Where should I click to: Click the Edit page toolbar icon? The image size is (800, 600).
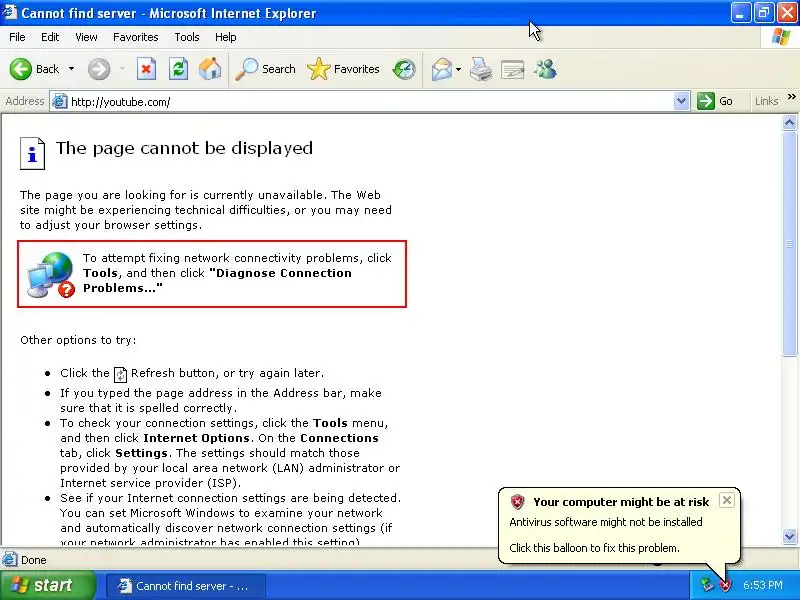513,69
